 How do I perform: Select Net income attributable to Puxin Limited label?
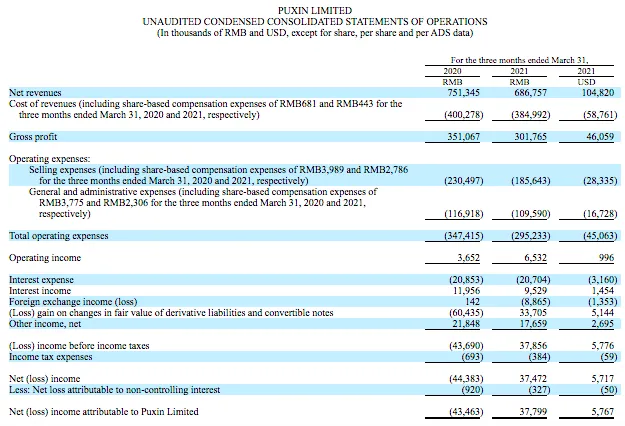[x=104, y=412]
